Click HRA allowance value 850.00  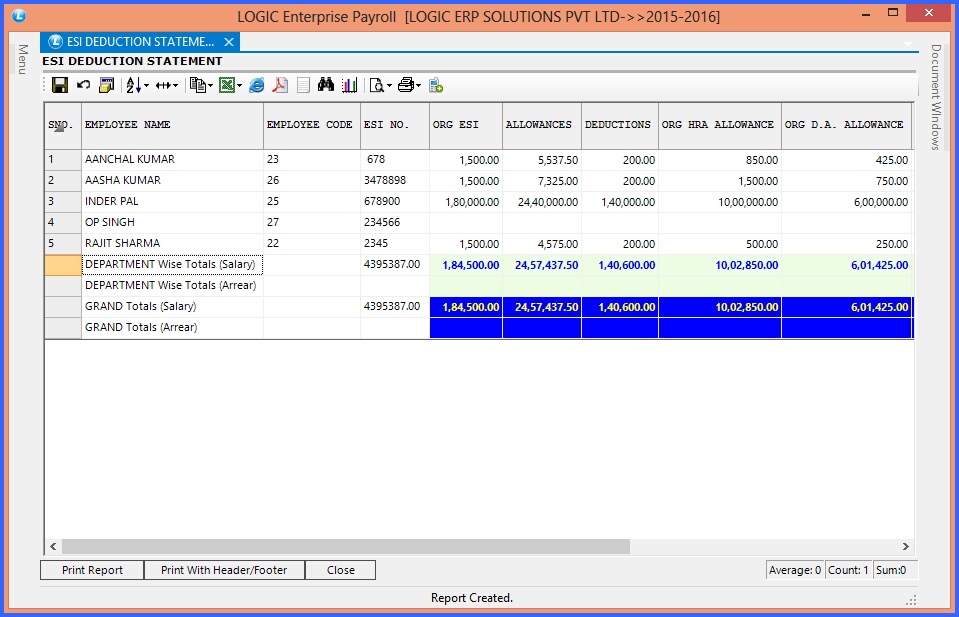coord(720,160)
